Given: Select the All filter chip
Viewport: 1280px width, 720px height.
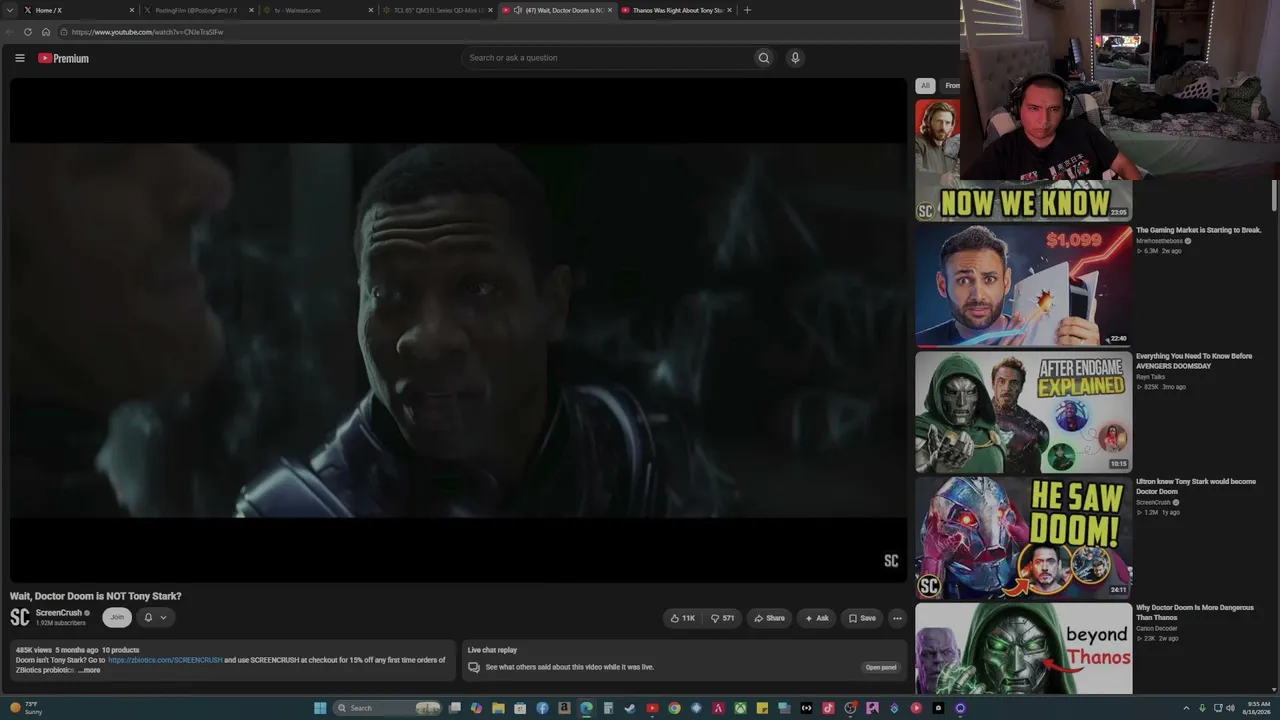Looking at the screenshot, I should click(925, 86).
